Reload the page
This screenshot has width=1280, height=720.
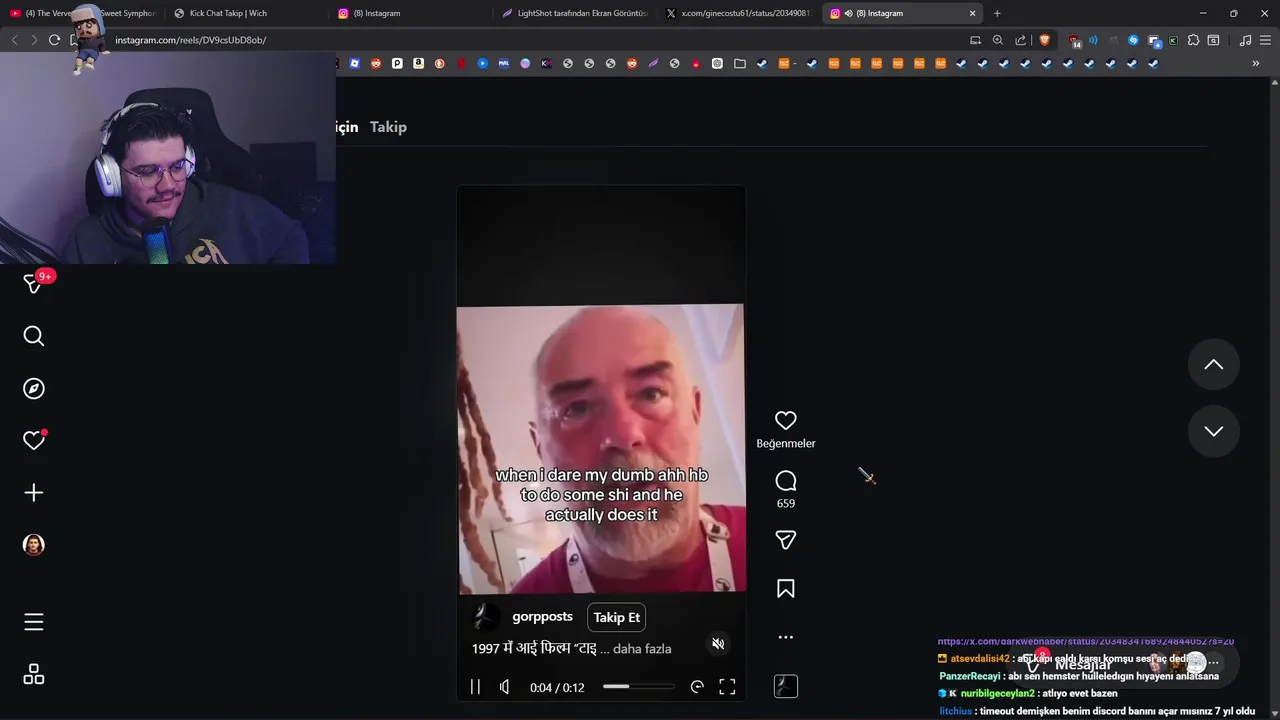54,40
